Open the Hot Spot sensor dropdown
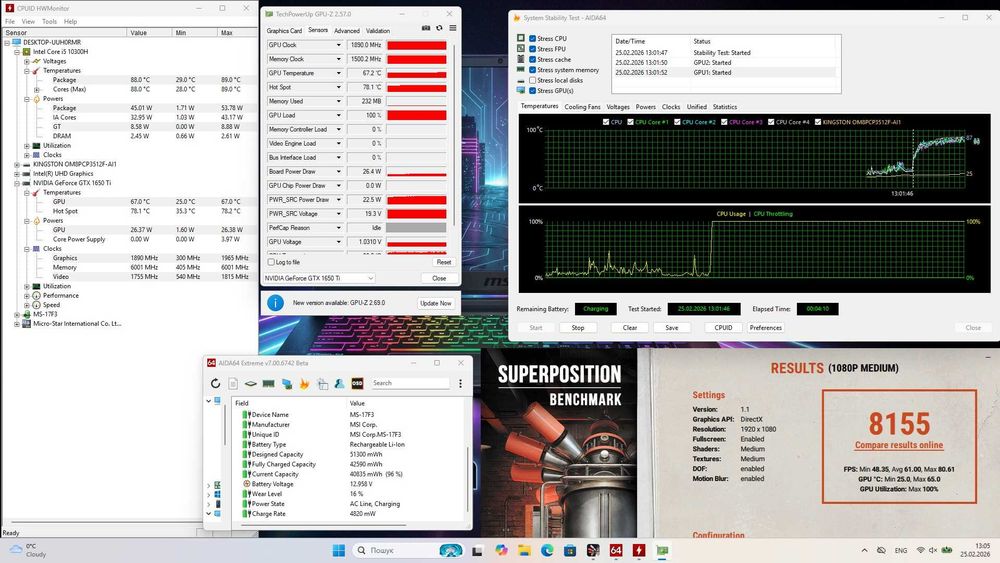 [339, 87]
